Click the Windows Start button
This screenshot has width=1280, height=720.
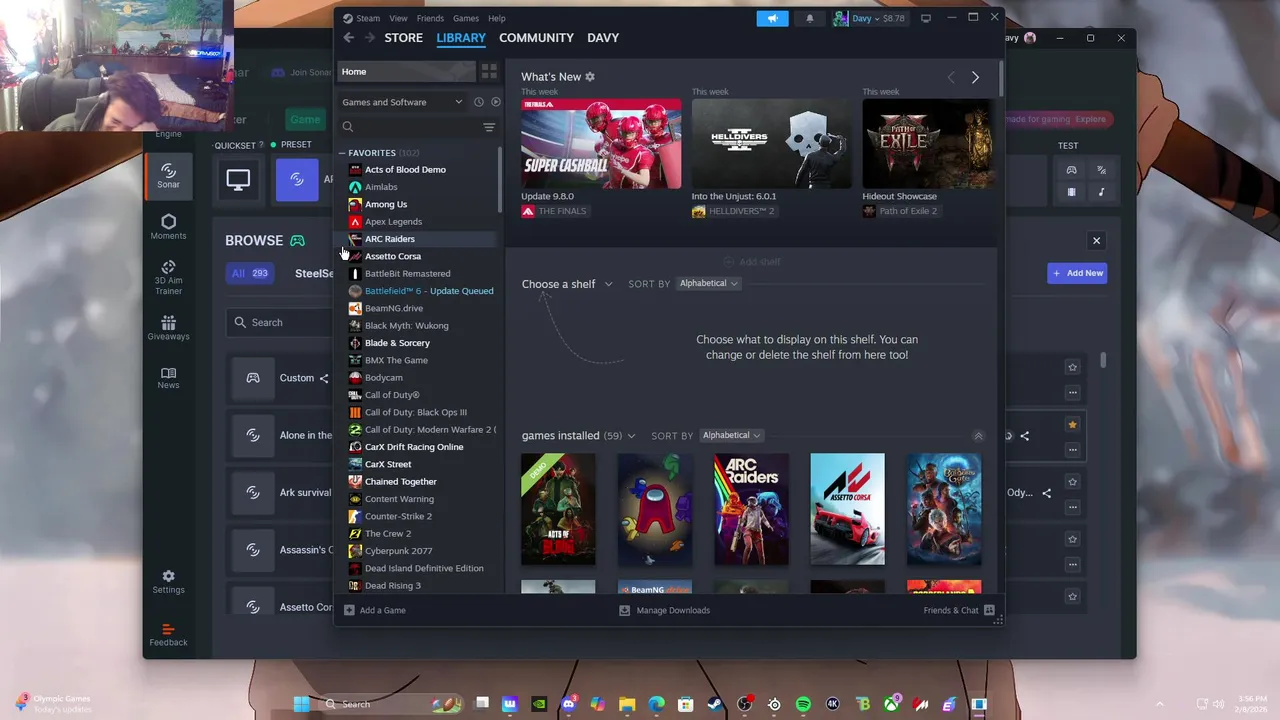(x=301, y=704)
